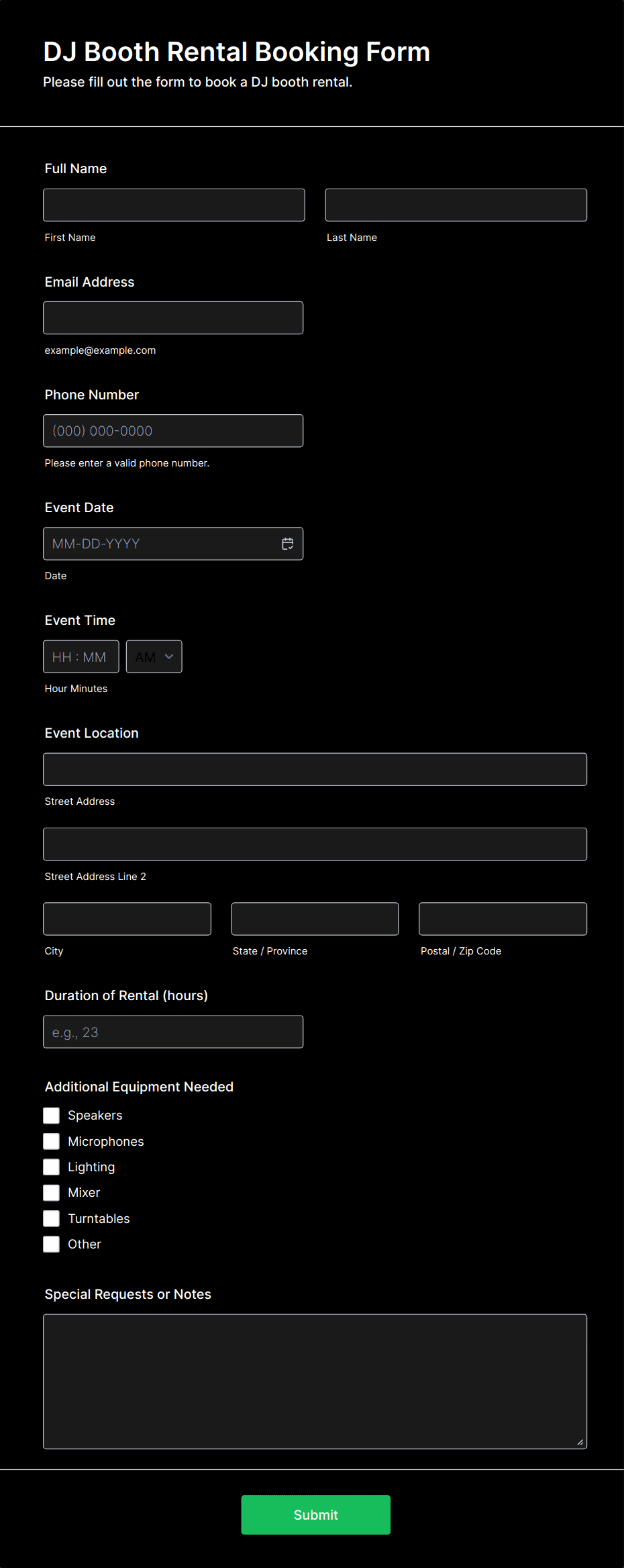Click the Phone Number field
624x1568 pixels.
coord(173,431)
